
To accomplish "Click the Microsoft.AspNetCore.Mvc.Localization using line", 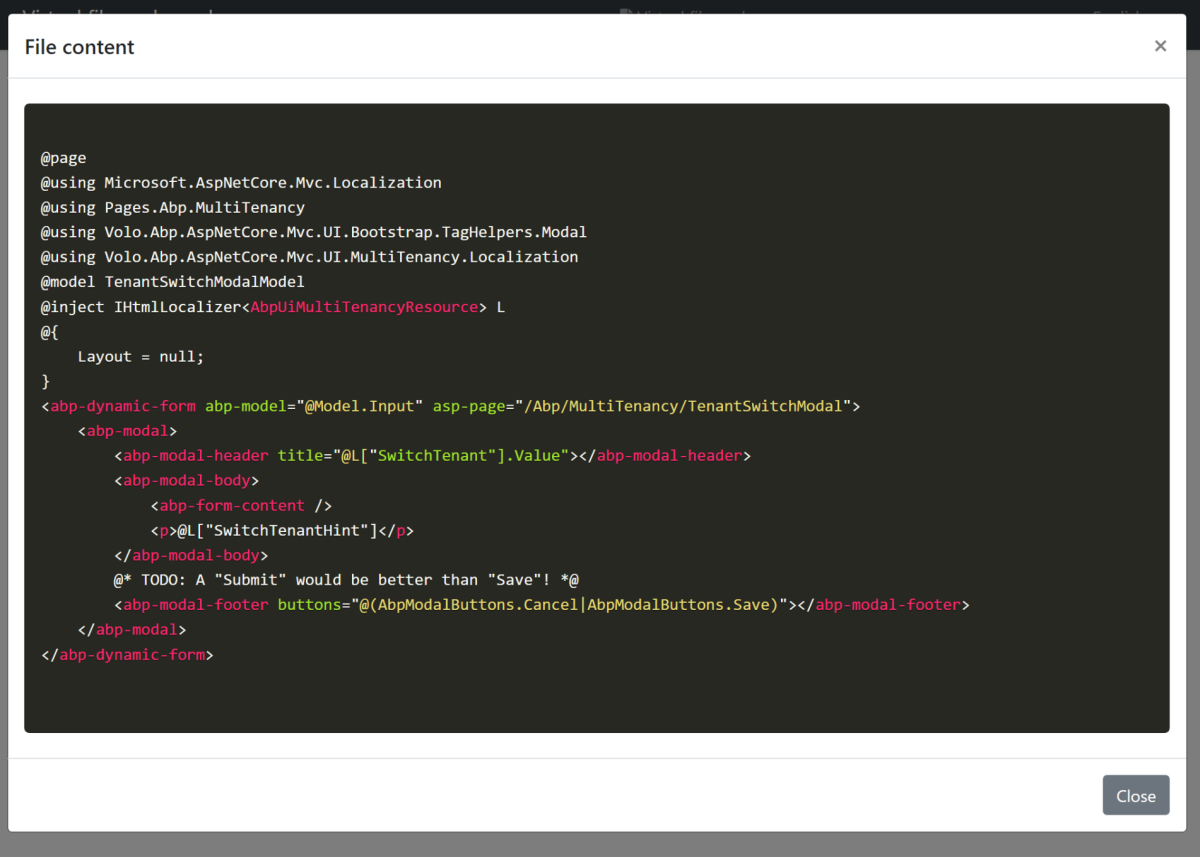I will [x=240, y=183].
